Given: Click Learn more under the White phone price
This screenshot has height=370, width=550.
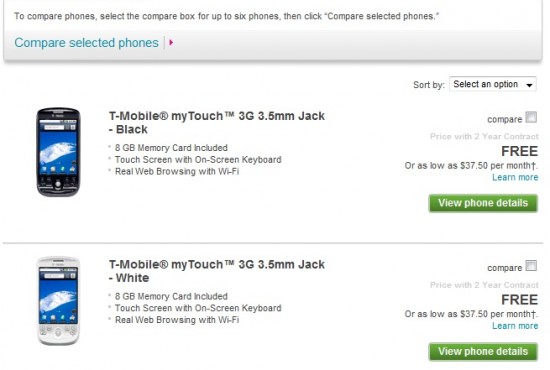Looking at the screenshot, I should pos(515,326).
